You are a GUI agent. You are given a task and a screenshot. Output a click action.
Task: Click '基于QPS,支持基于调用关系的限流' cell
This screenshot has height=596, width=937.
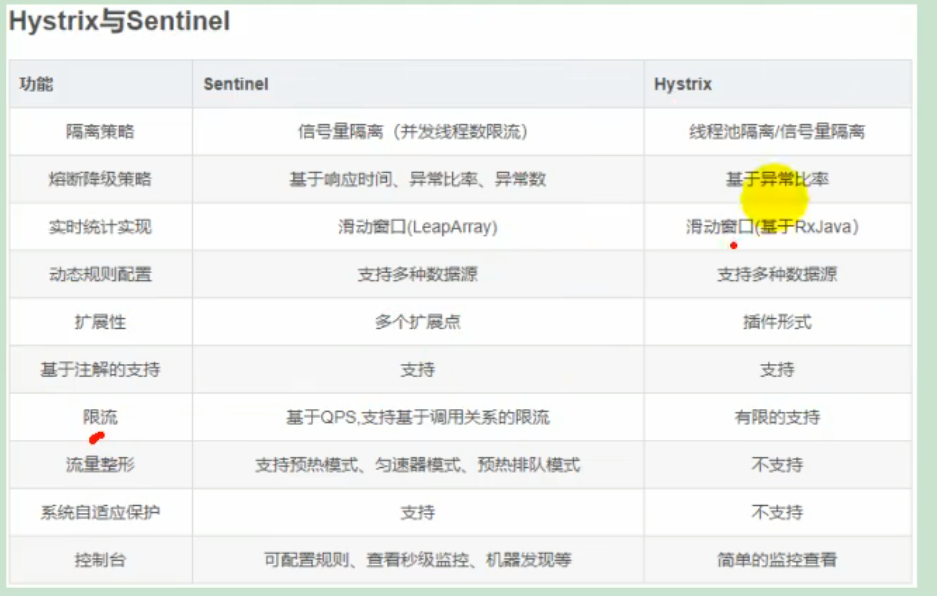point(418,417)
